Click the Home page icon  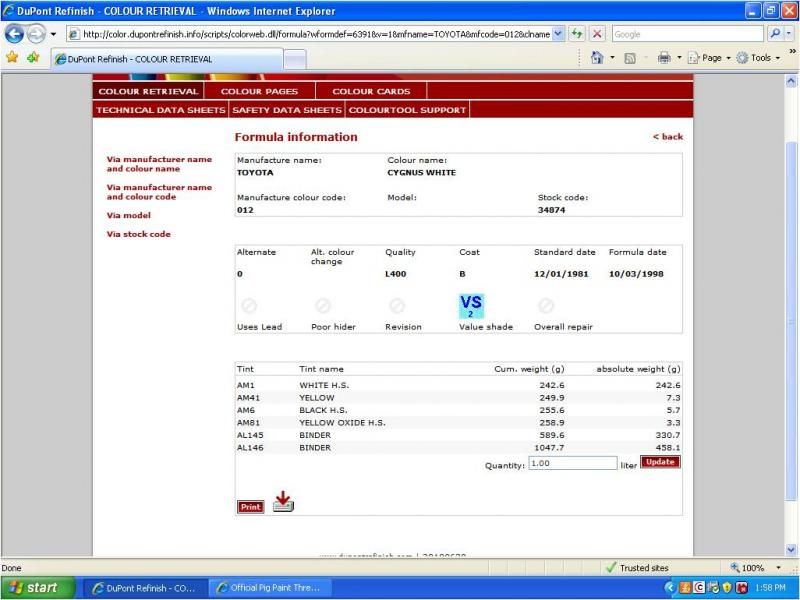[596, 58]
